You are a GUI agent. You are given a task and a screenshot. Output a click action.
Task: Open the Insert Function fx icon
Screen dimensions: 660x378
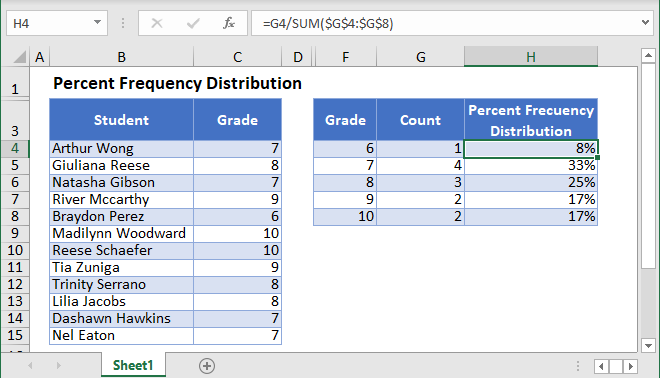tap(229, 23)
